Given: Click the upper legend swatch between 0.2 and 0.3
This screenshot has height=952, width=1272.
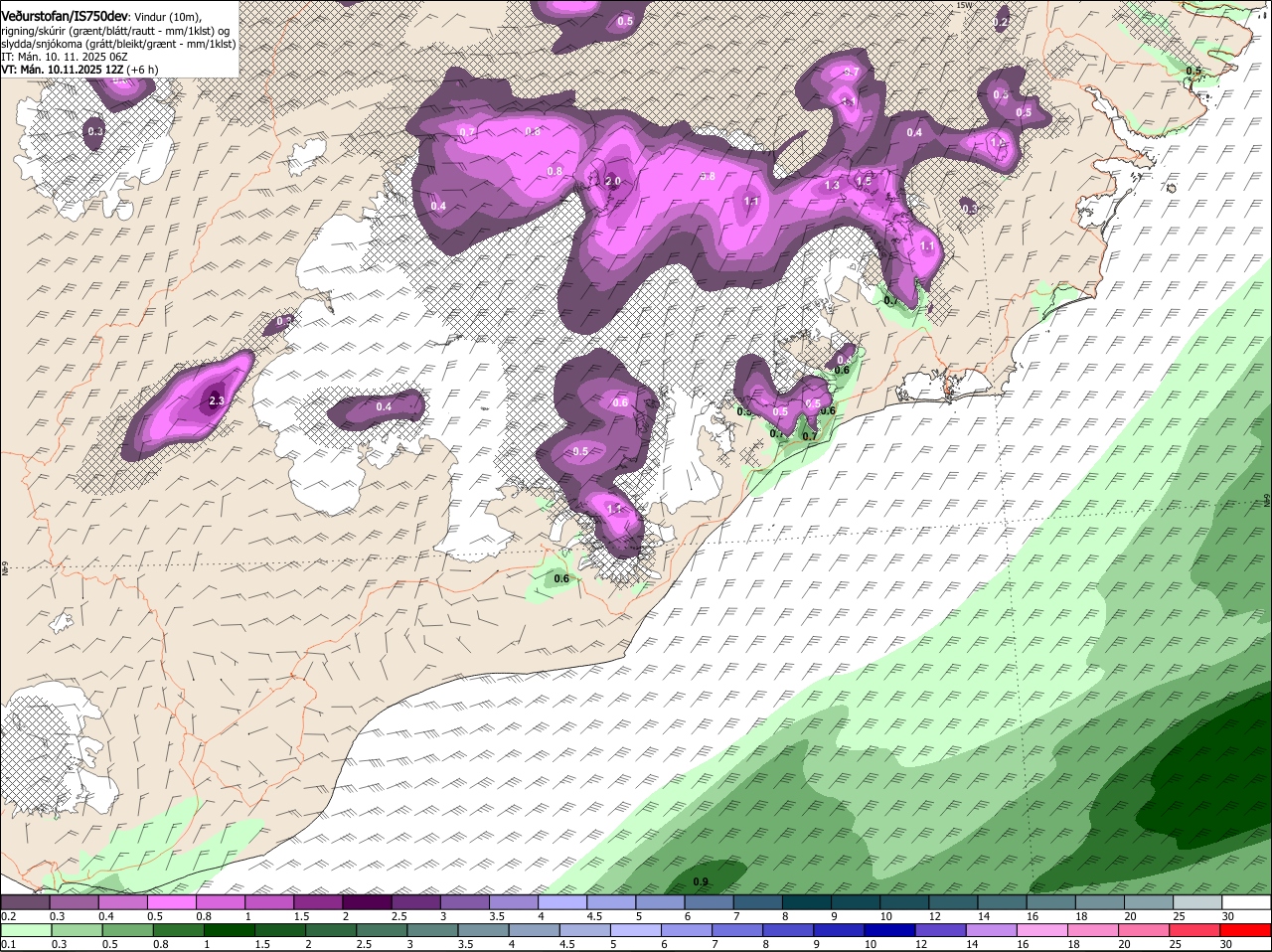Looking at the screenshot, I should [x=25, y=902].
